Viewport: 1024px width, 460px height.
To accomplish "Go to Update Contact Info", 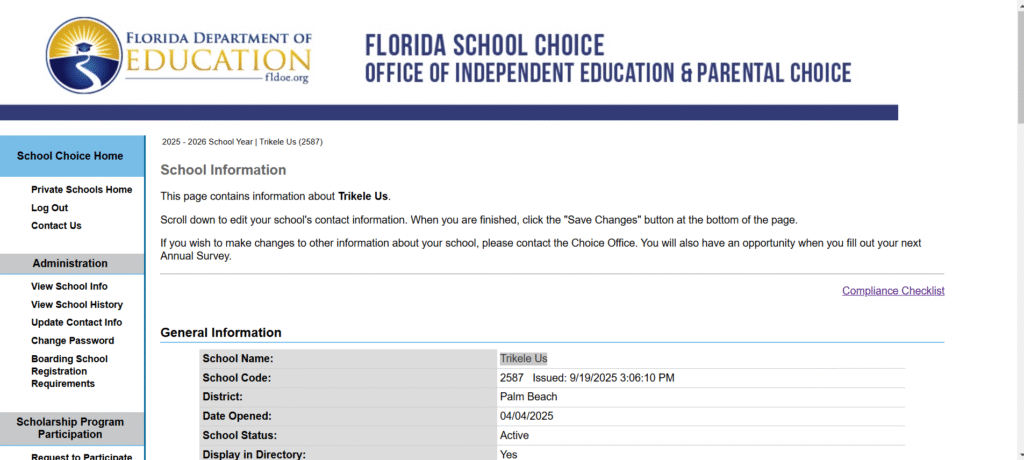I will (76, 323).
